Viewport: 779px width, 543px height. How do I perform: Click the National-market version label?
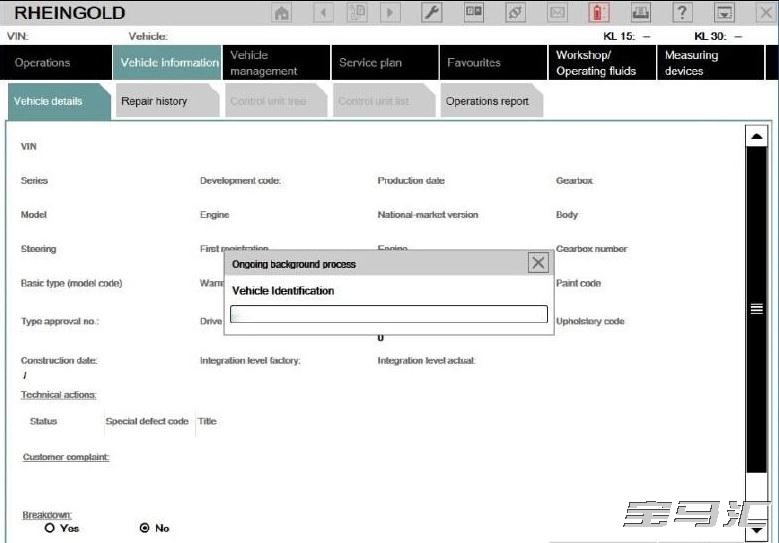pyautogui.click(x=428, y=215)
